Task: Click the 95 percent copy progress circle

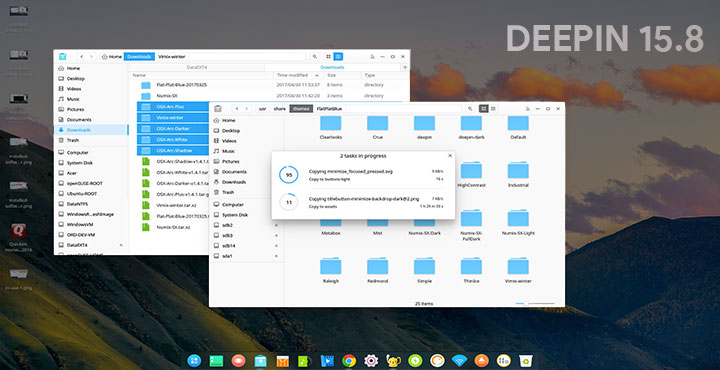Action: pos(289,175)
